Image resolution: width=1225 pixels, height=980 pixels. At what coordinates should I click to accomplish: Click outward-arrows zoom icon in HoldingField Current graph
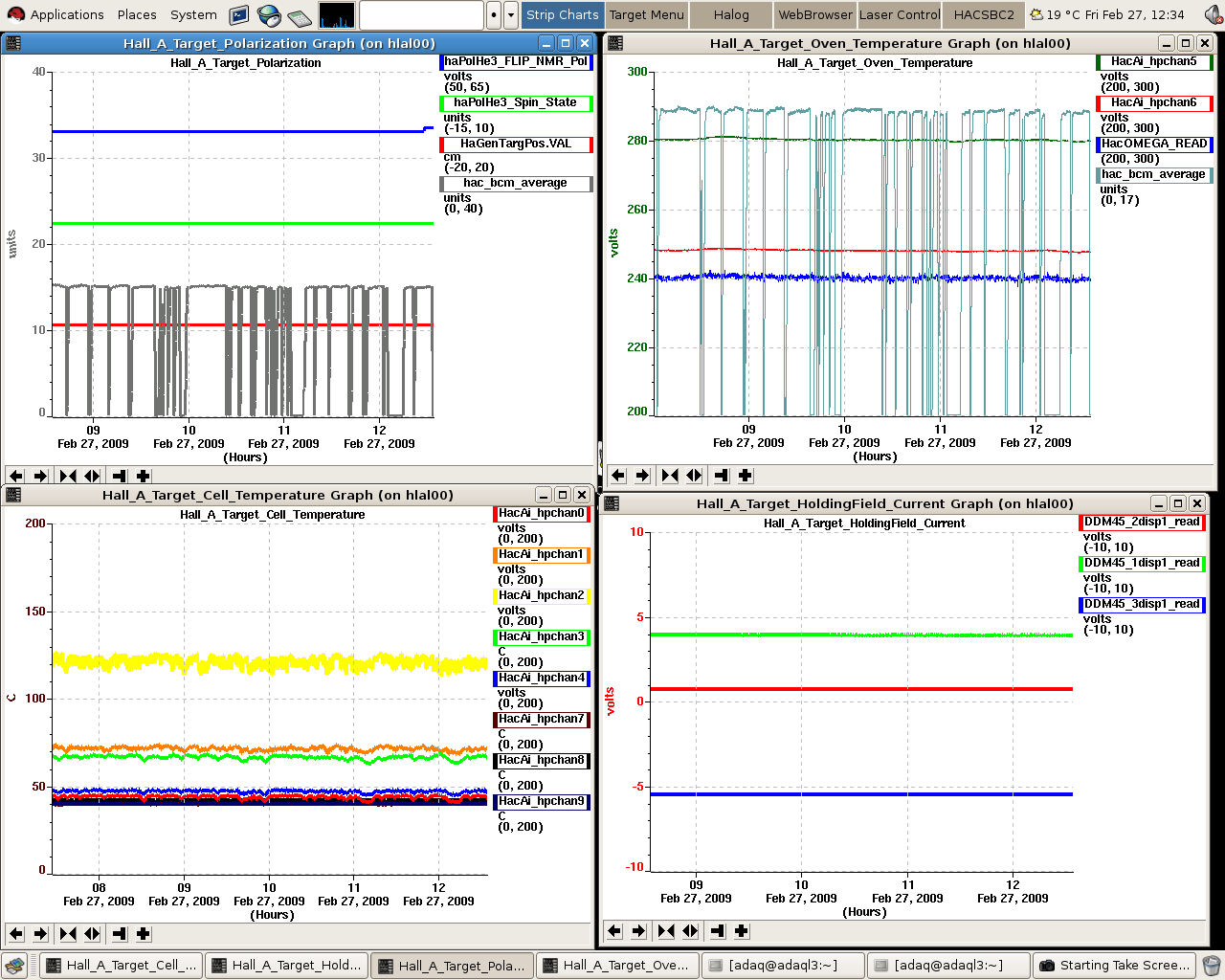(x=690, y=930)
